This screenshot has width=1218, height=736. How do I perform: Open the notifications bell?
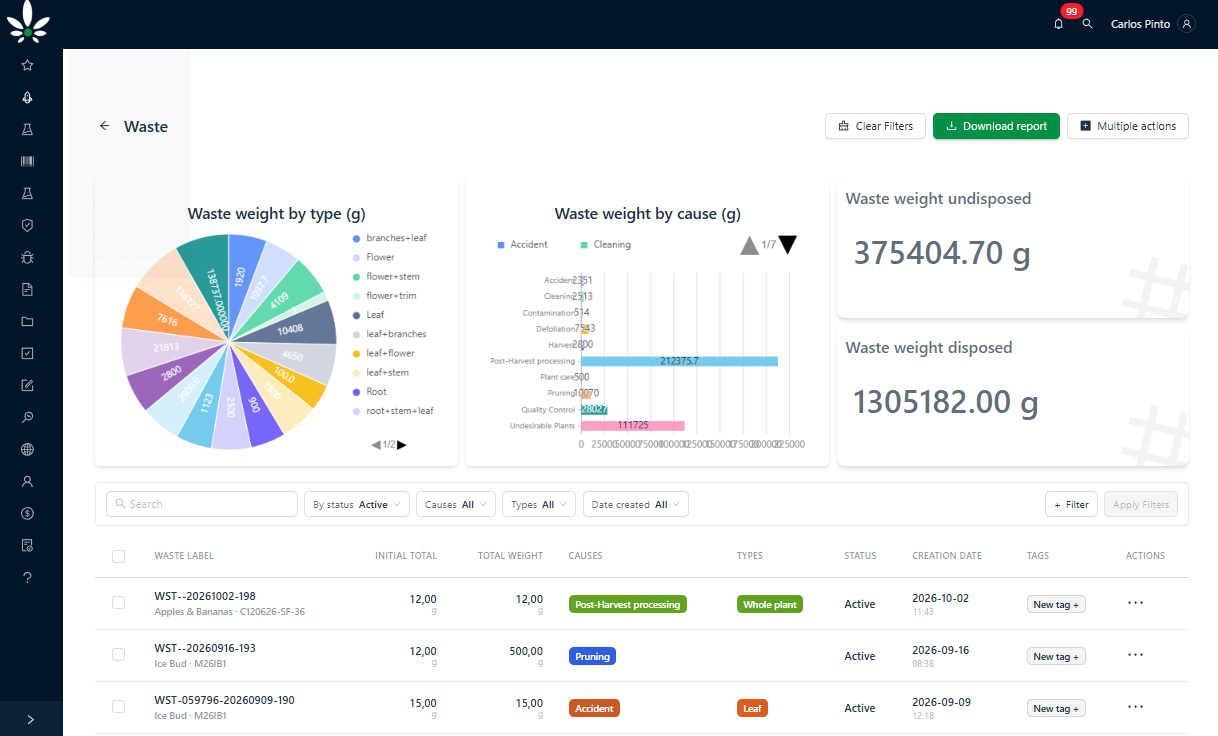[x=1059, y=24]
